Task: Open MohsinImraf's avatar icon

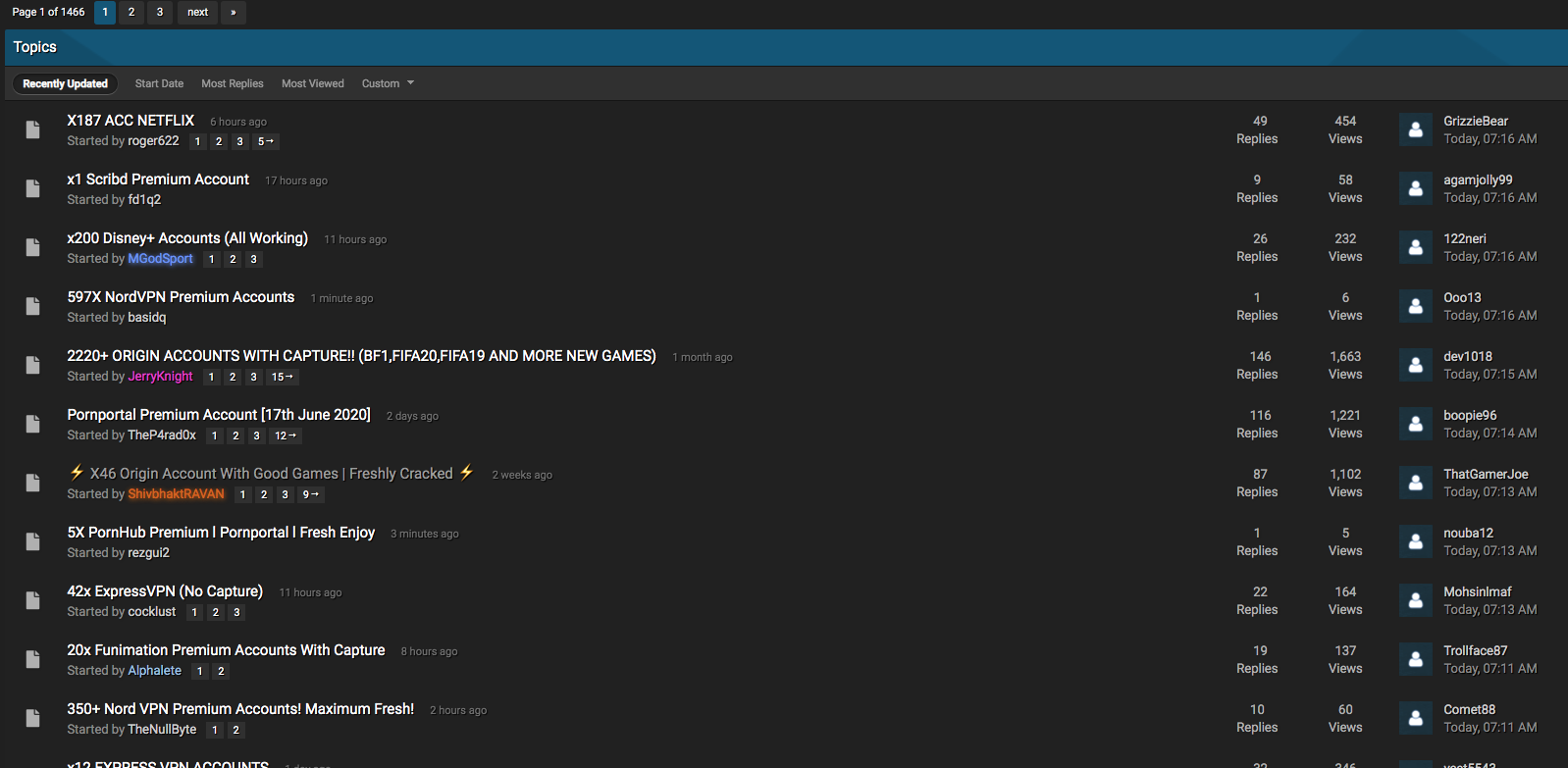Action: point(1415,600)
